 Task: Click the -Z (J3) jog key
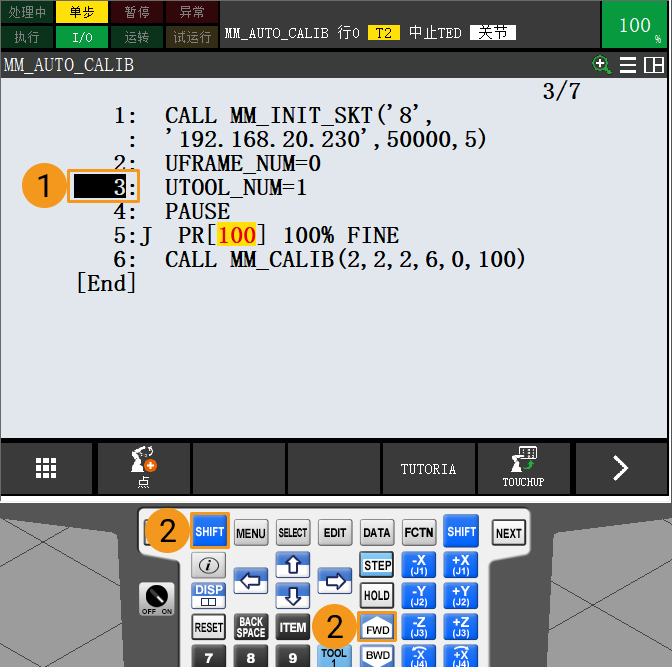tap(419, 627)
